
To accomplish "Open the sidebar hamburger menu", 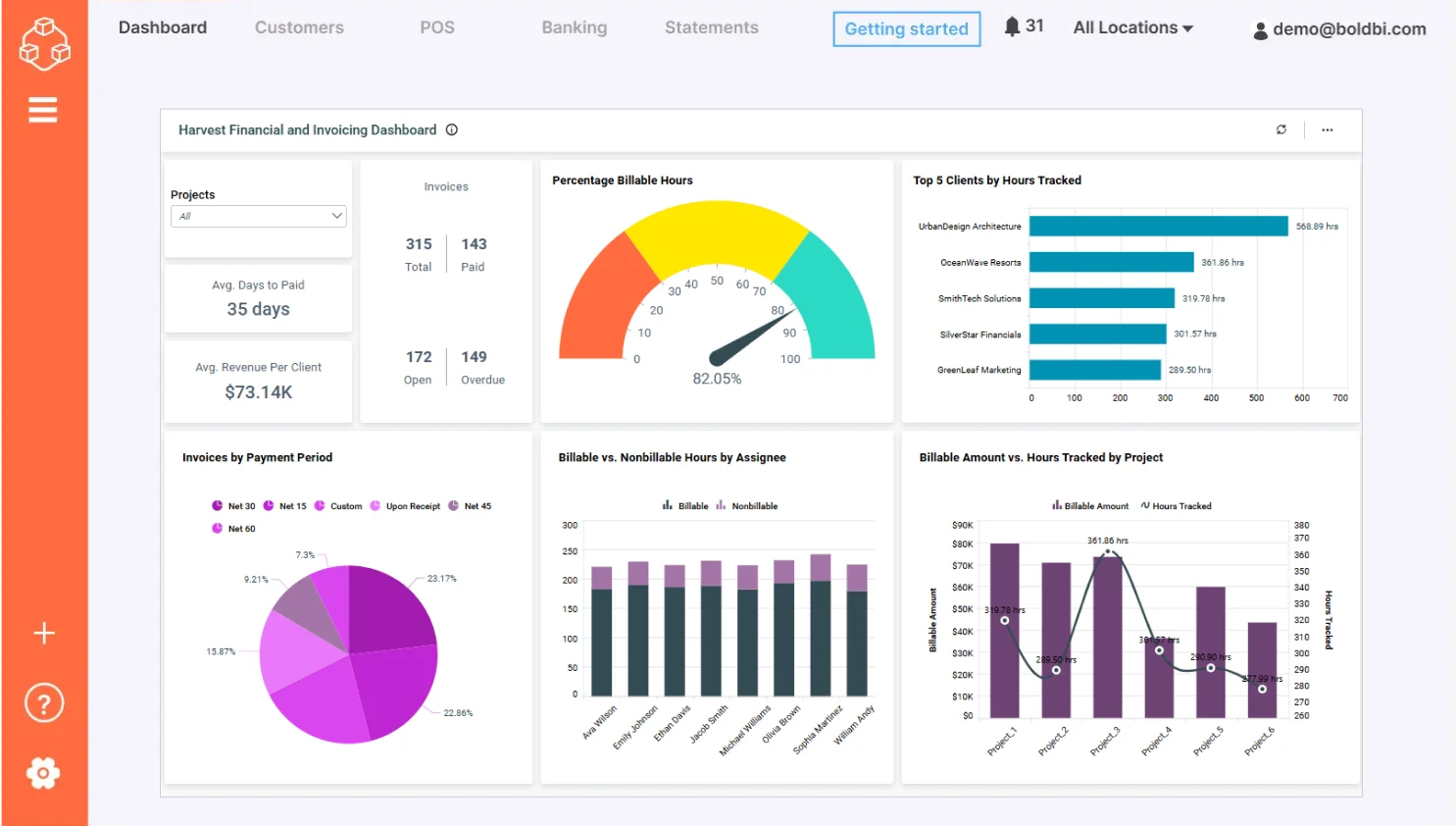I will click(x=43, y=109).
